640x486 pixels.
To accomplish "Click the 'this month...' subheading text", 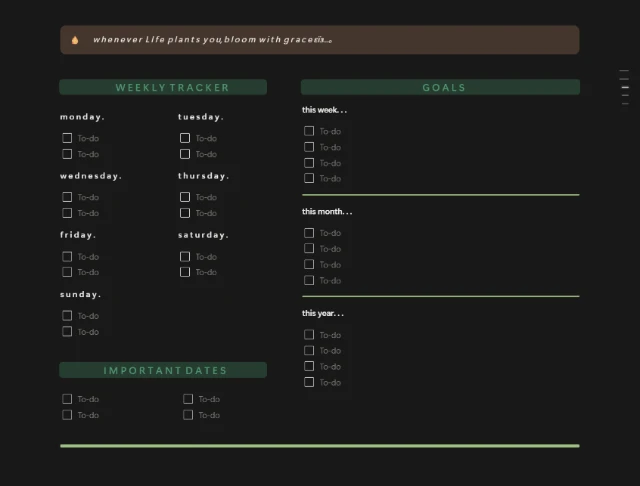I will point(326,212).
